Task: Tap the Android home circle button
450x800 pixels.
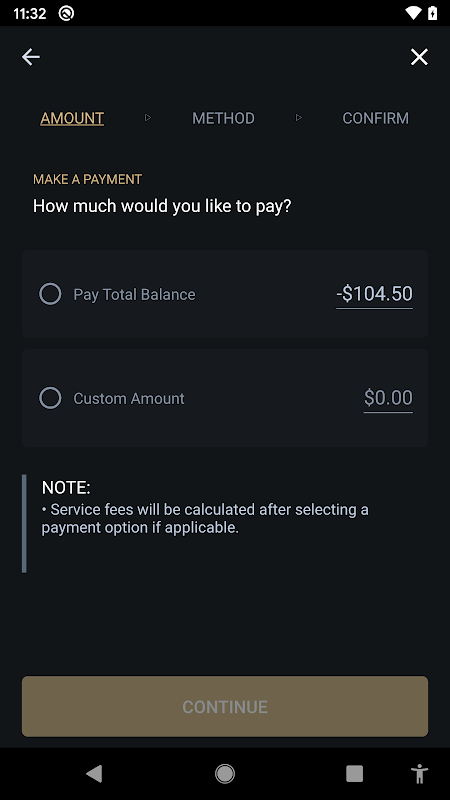Action: (225, 773)
